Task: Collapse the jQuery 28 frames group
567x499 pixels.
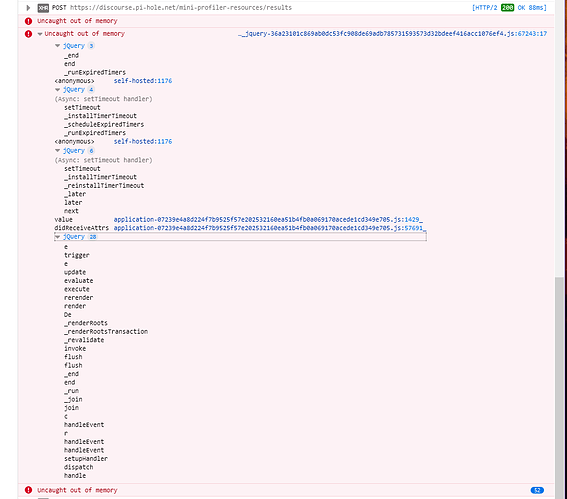Action: tap(57, 237)
